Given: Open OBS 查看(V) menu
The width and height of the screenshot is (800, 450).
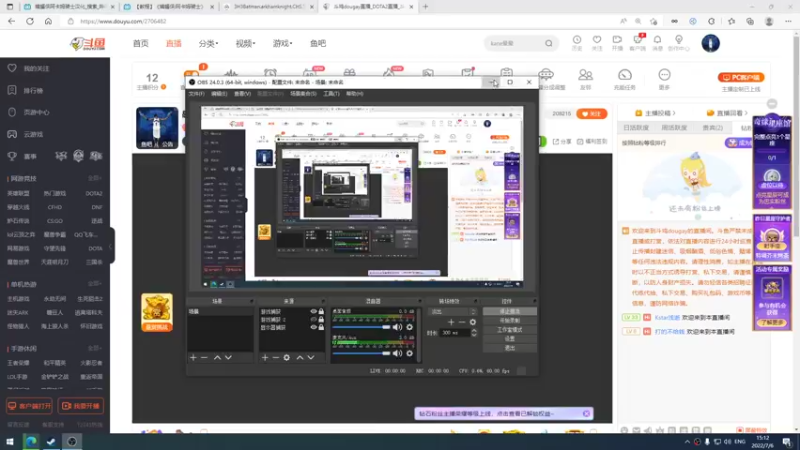Looking at the screenshot, I should pyautogui.click(x=242, y=94).
